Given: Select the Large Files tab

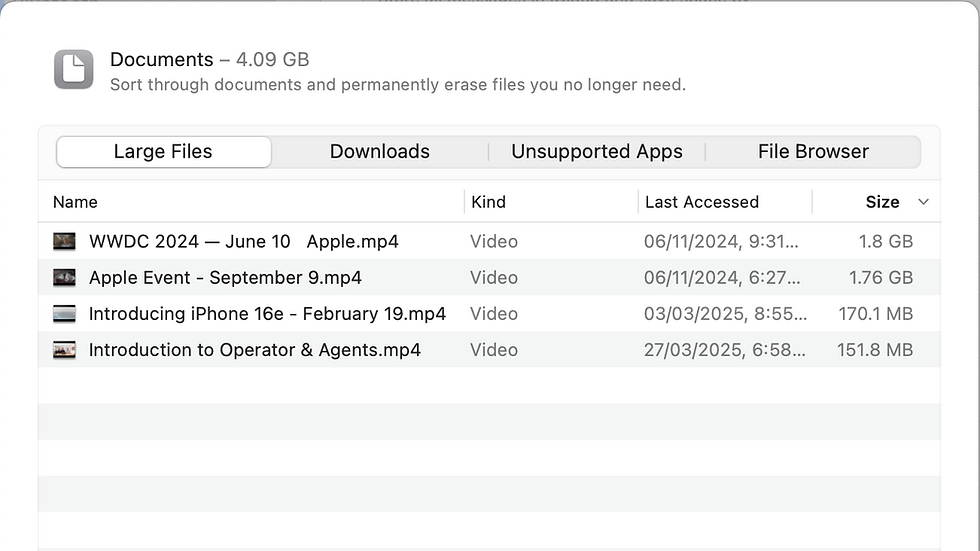Looking at the screenshot, I should (164, 152).
